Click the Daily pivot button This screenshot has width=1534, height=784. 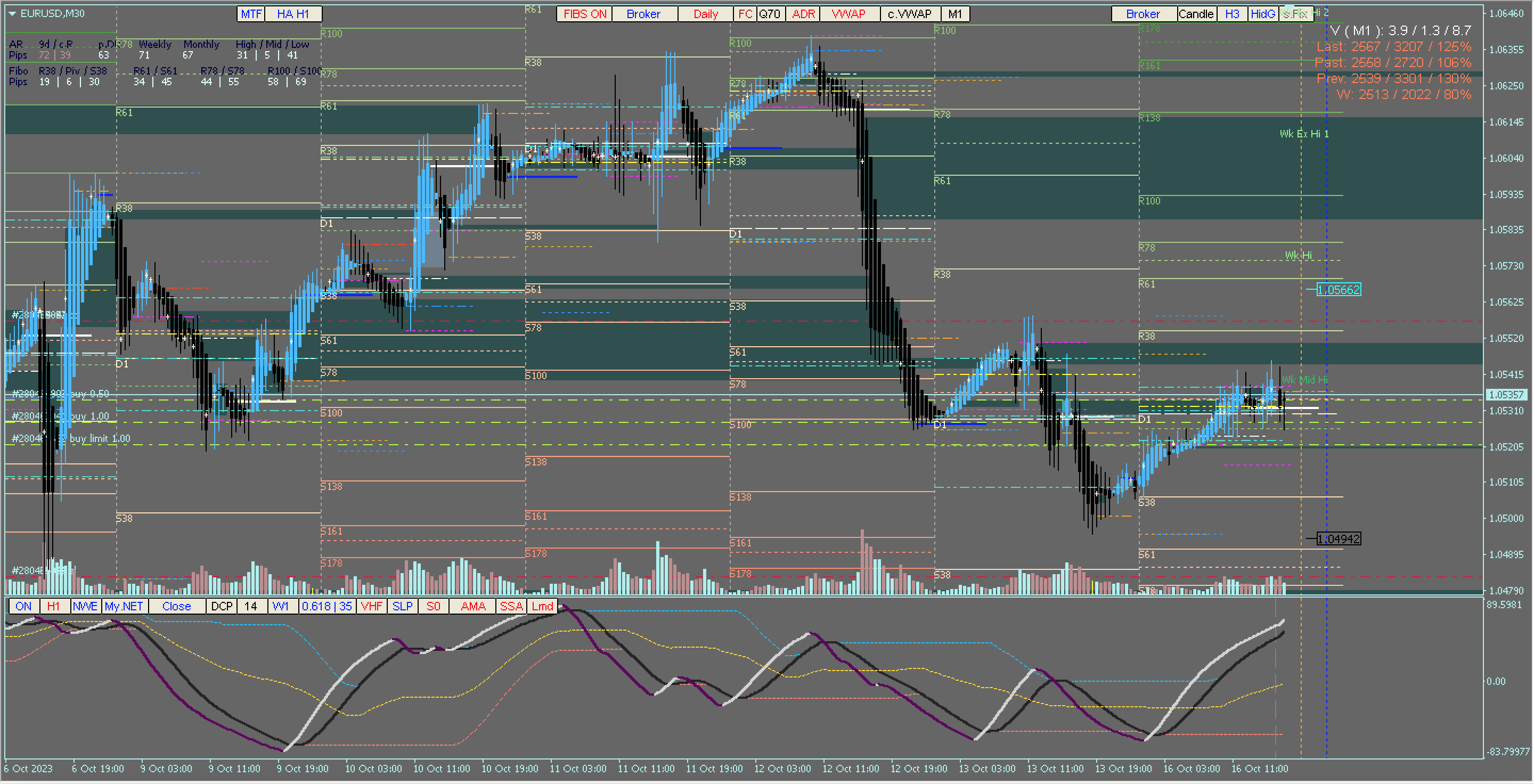pos(705,14)
